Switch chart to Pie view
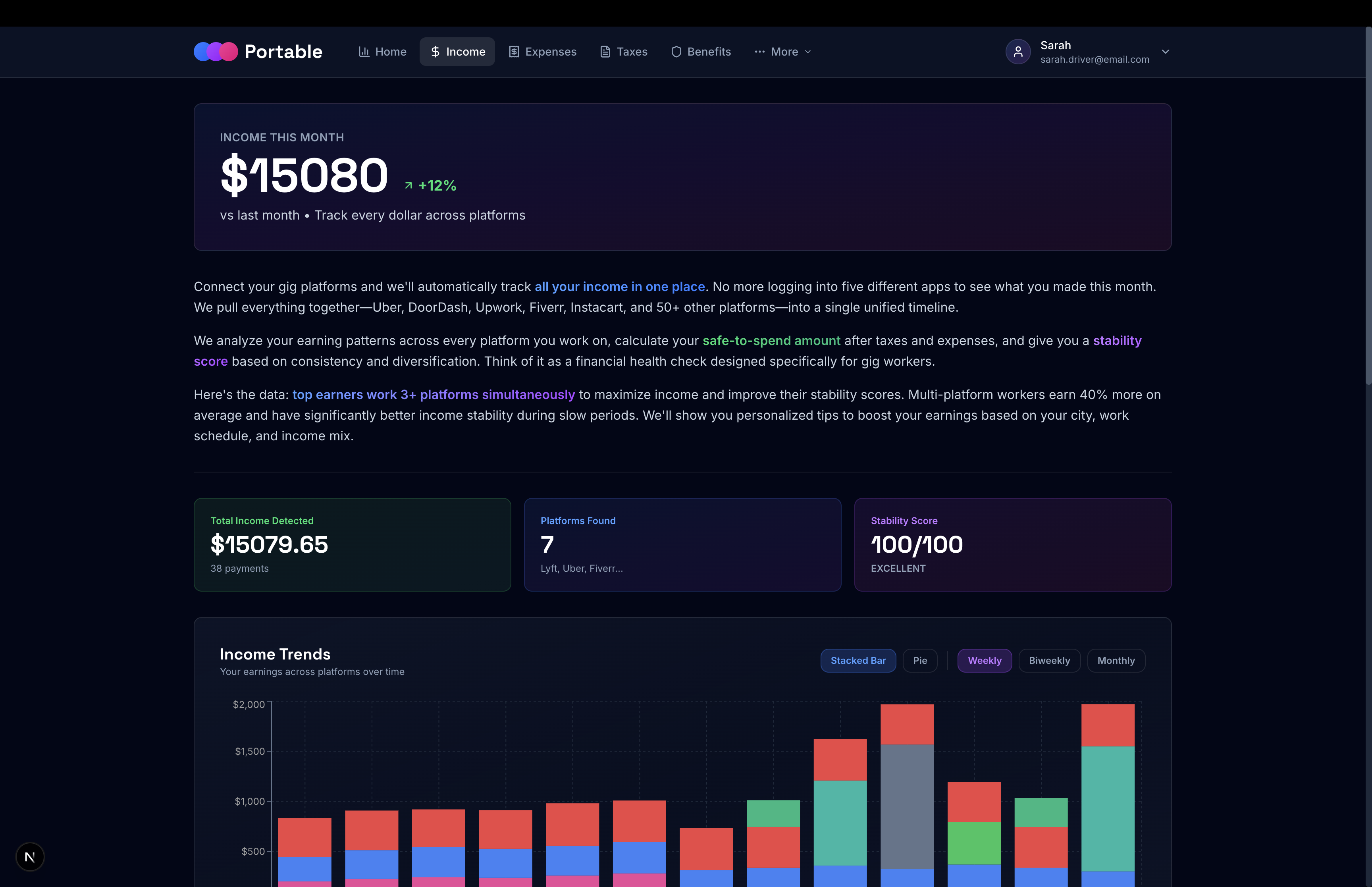Viewport: 1372px width, 887px height. click(x=919, y=661)
